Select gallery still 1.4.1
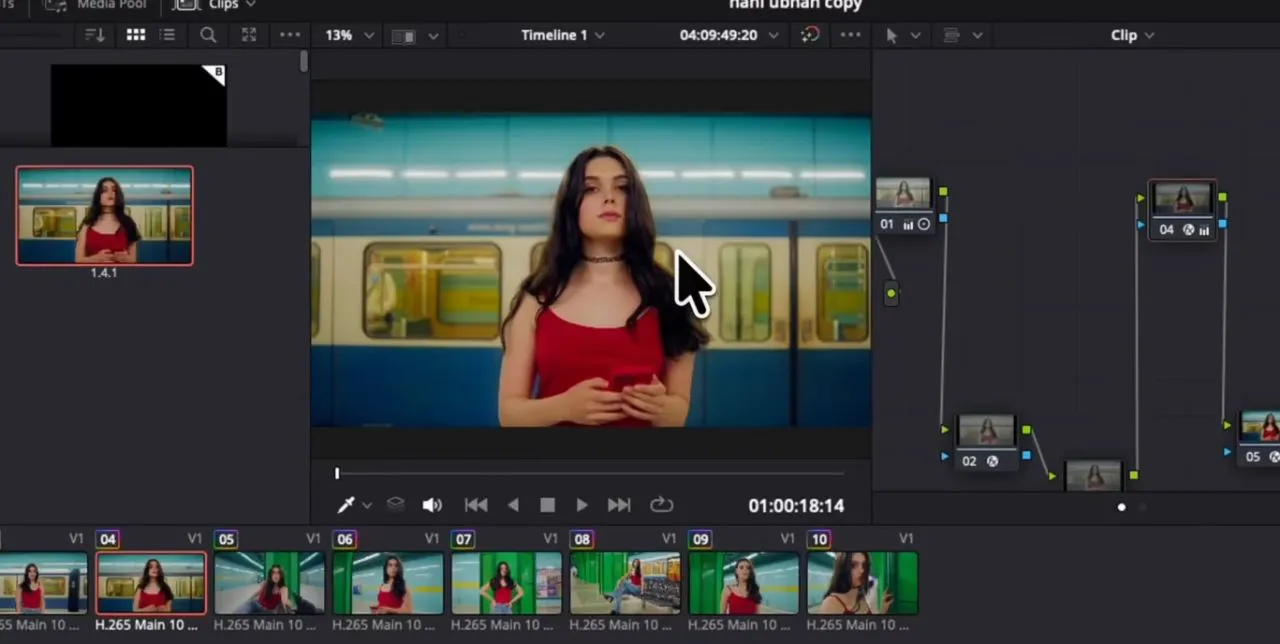This screenshot has height=644, width=1280. pos(104,216)
